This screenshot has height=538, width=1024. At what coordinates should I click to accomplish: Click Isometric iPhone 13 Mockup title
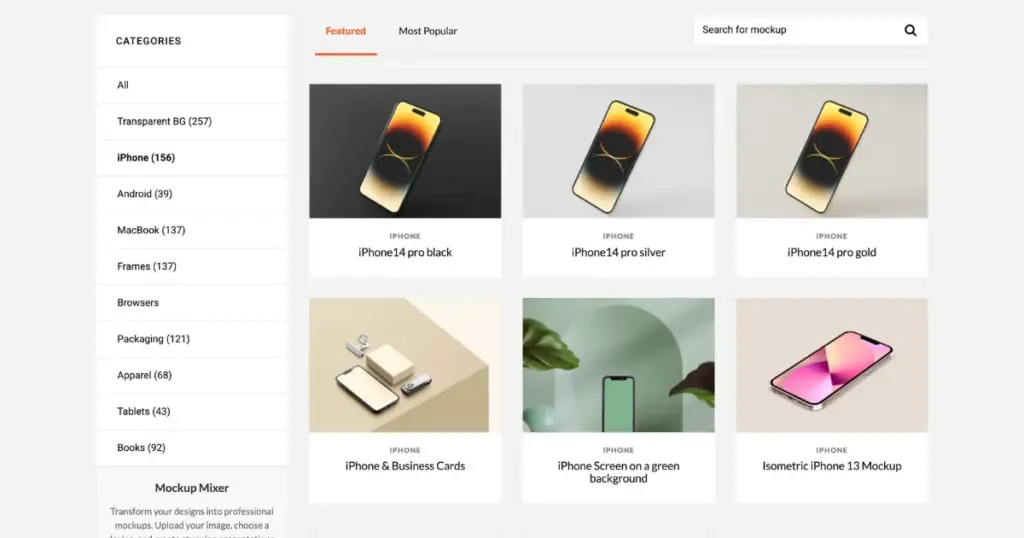[x=831, y=466]
